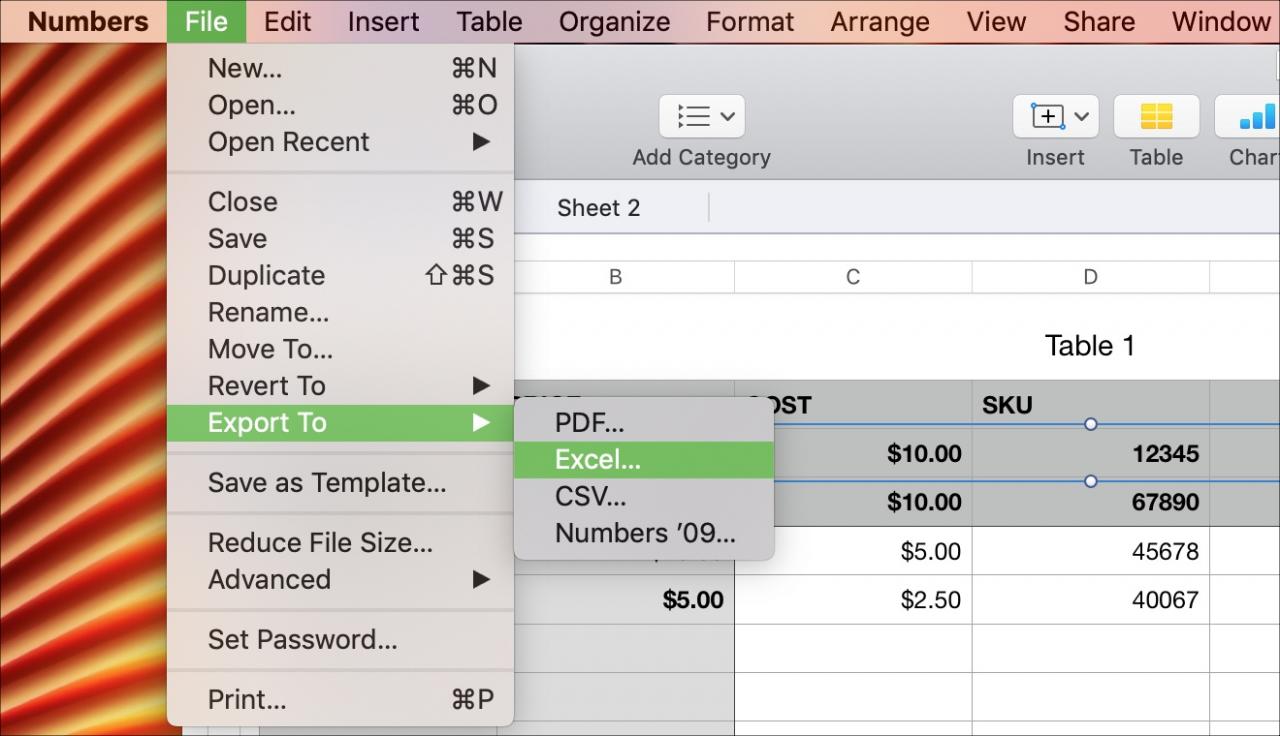The height and width of the screenshot is (736, 1280).
Task: Open the Edit menu in the menu bar
Action: tap(288, 21)
